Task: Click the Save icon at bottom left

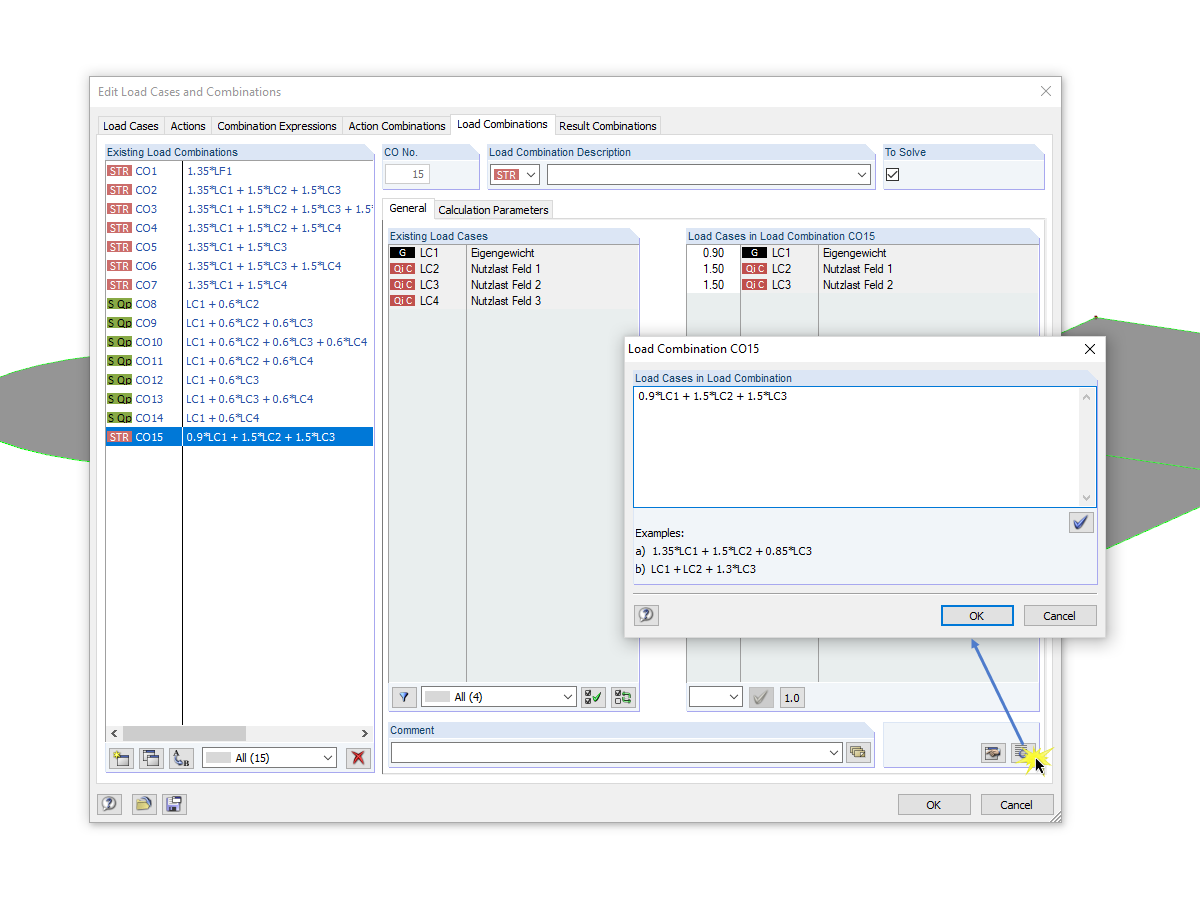Action: [x=174, y=804]
